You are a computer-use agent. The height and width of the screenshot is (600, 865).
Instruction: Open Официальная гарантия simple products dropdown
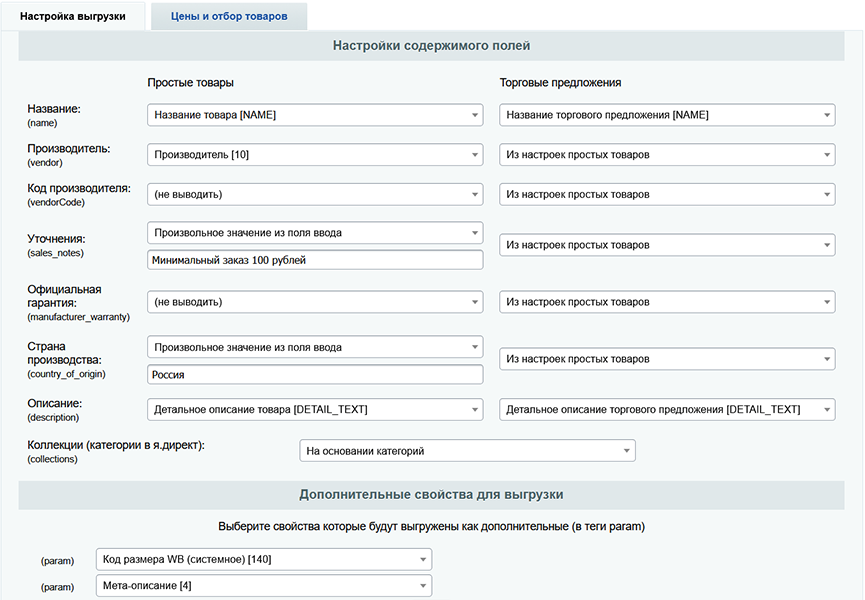315,301
